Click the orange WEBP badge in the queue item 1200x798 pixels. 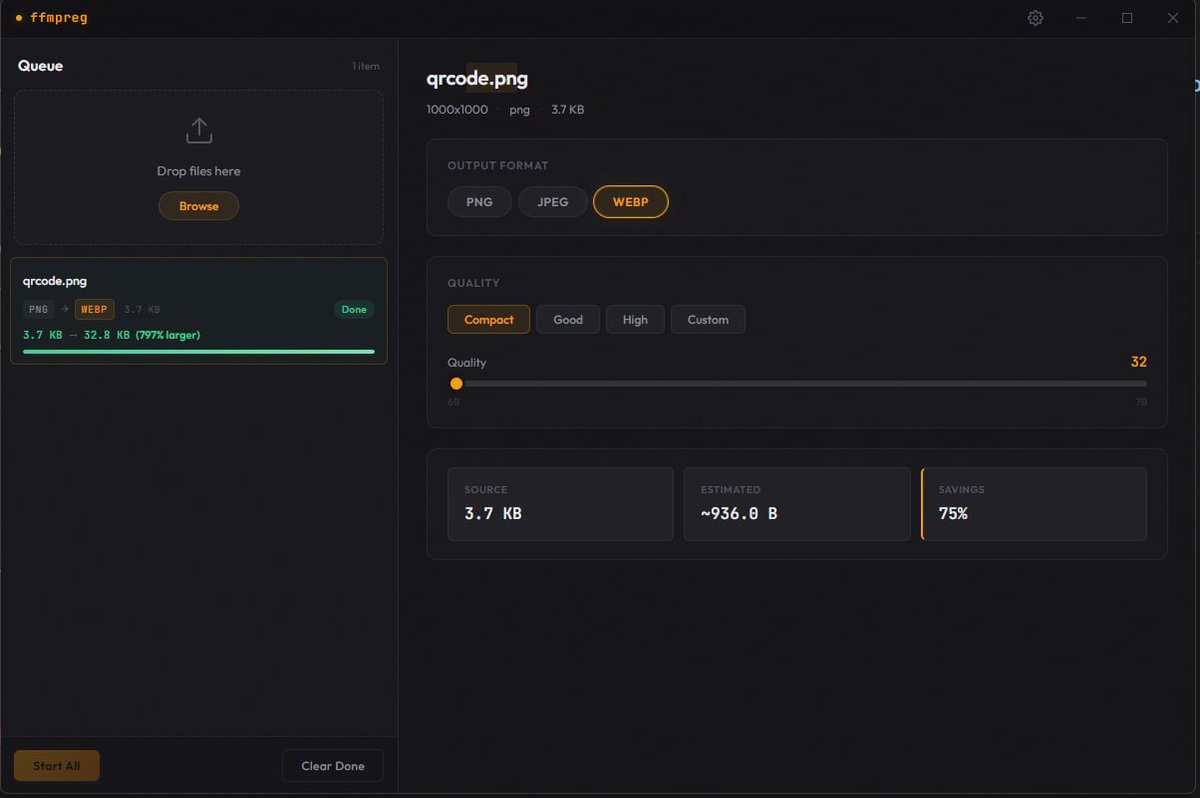pyautogui.click(x=95, y=310)
